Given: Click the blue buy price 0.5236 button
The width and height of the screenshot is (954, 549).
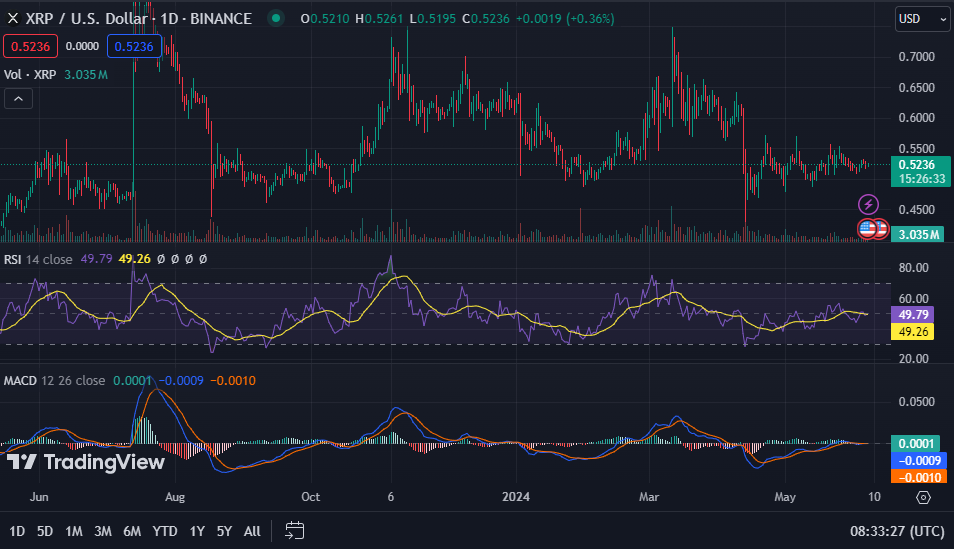Looking at the screenshot, I should pyautogui.click(x=133, y=46).
